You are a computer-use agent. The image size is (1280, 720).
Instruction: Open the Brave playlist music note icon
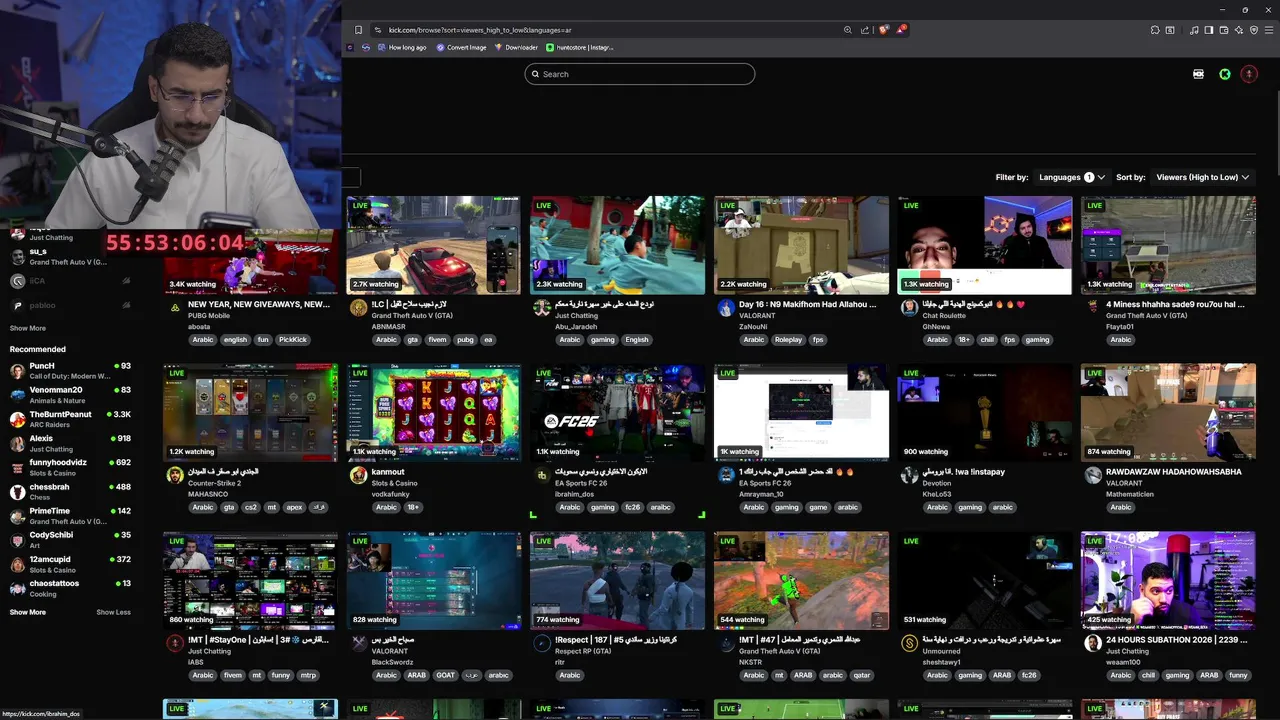pos(1194,30)
